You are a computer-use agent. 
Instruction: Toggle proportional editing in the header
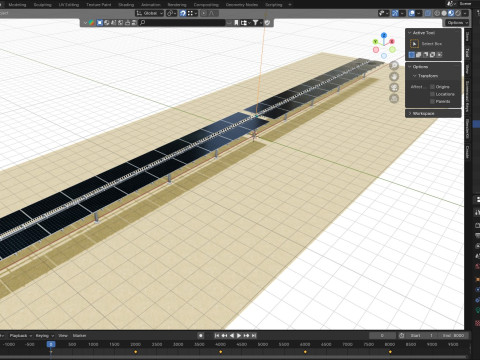click(204, 13)
